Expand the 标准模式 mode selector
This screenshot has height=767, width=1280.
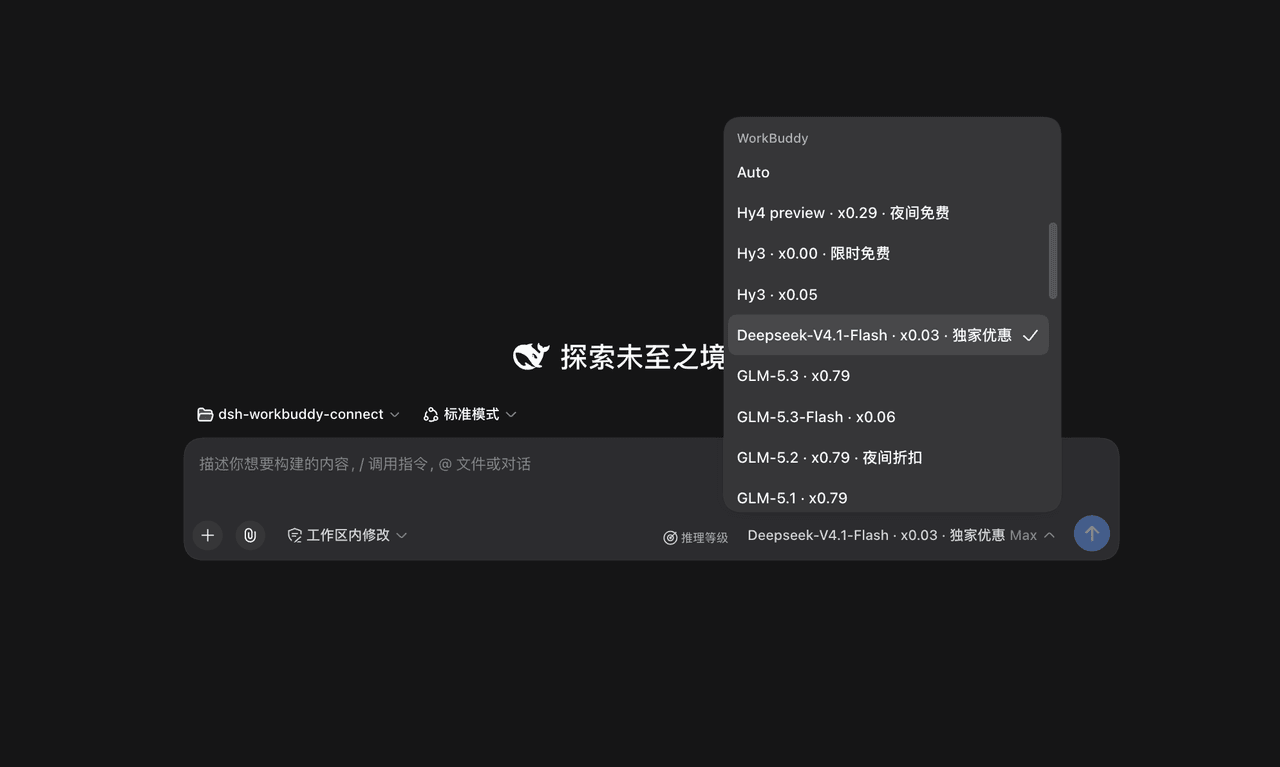470,414
